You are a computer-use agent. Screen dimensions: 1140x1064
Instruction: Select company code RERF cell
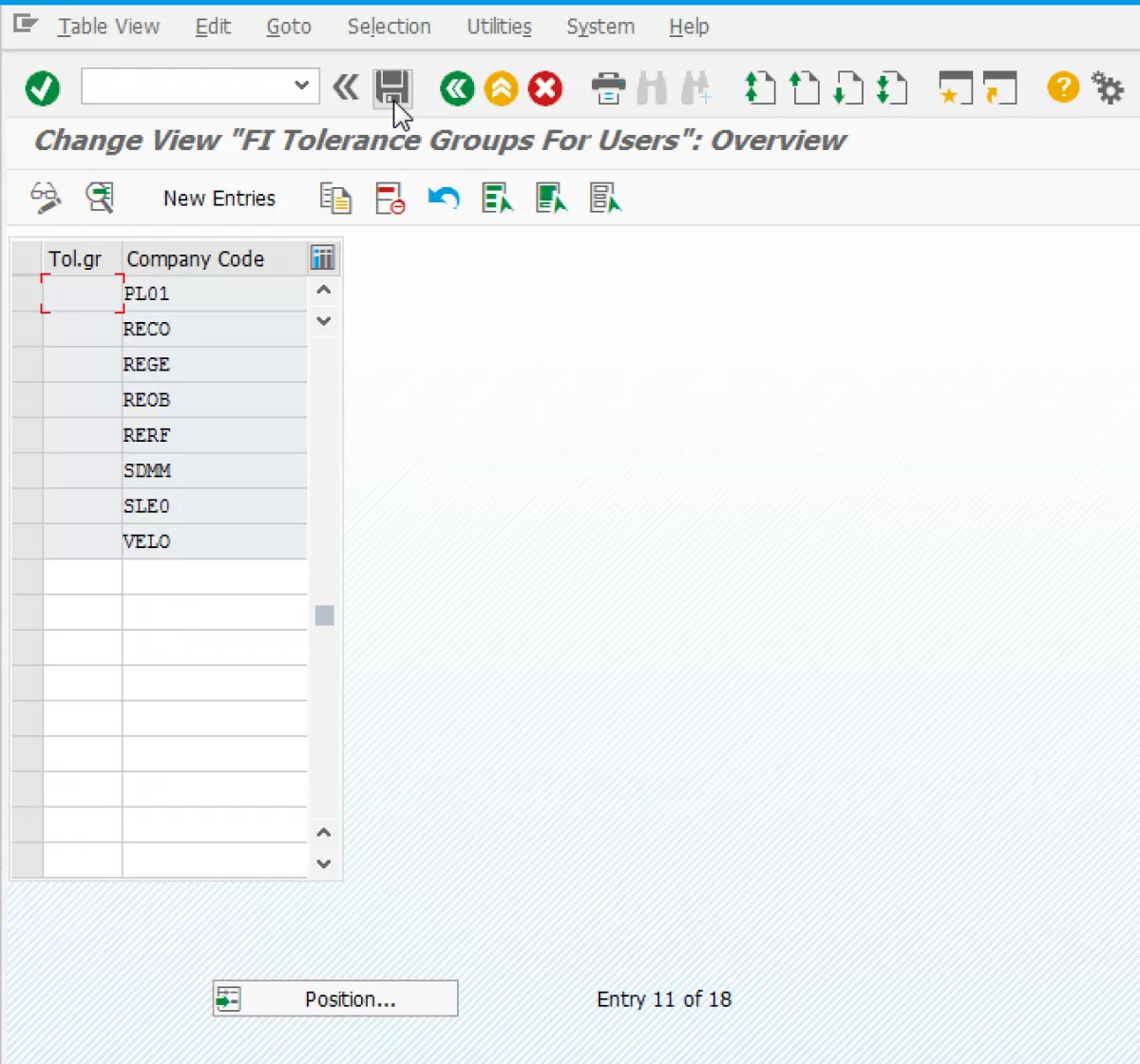215,435
